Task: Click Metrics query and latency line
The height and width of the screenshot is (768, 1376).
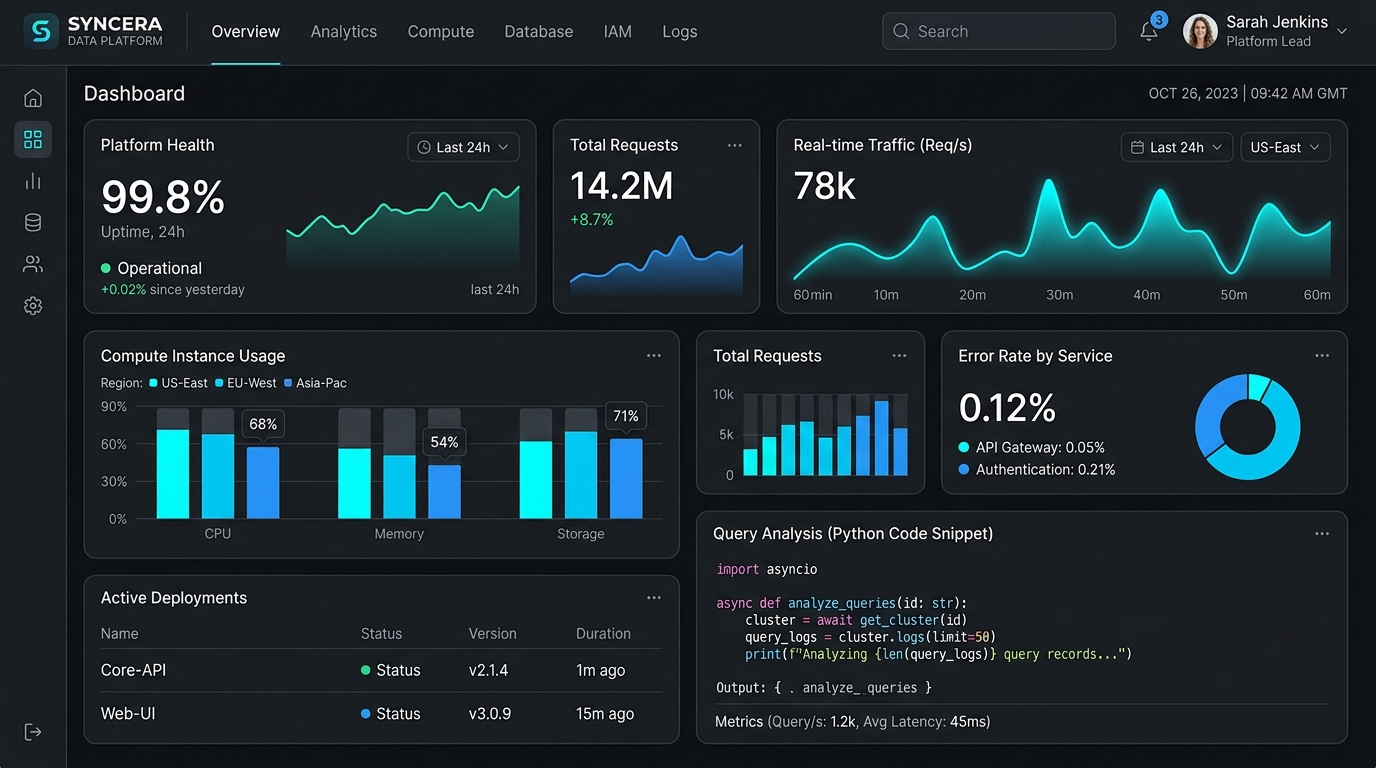Action: point(853,722)
